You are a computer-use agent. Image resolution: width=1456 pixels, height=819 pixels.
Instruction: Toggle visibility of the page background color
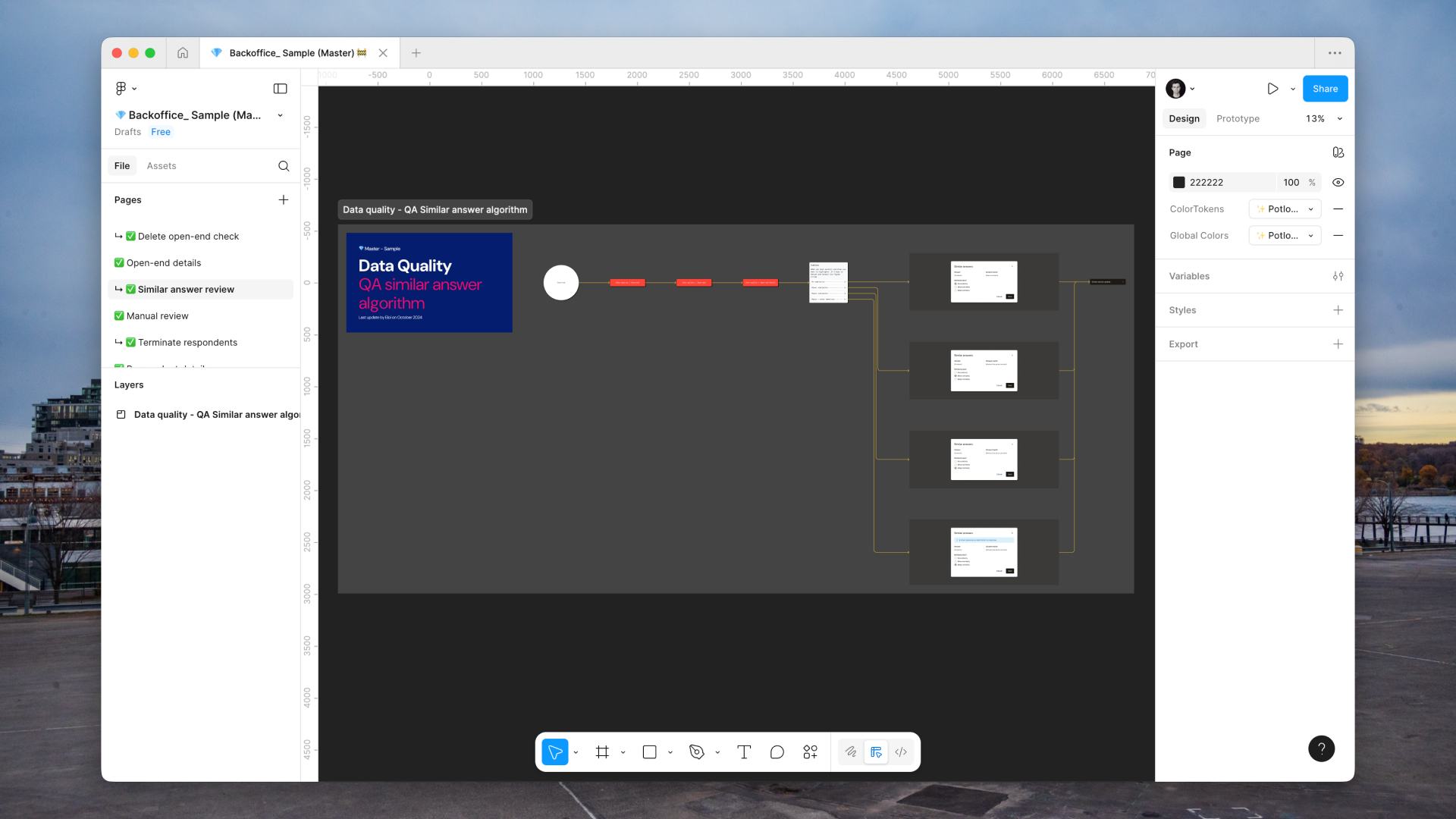(x=1338, y=182)
